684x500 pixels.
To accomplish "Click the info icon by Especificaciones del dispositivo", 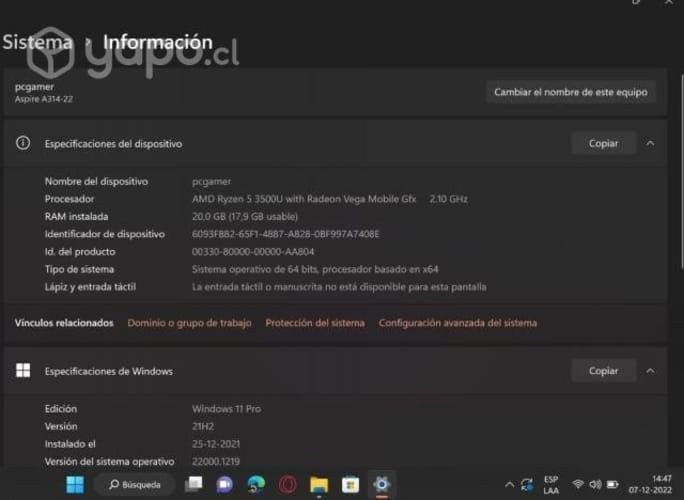I will point(23,143).
